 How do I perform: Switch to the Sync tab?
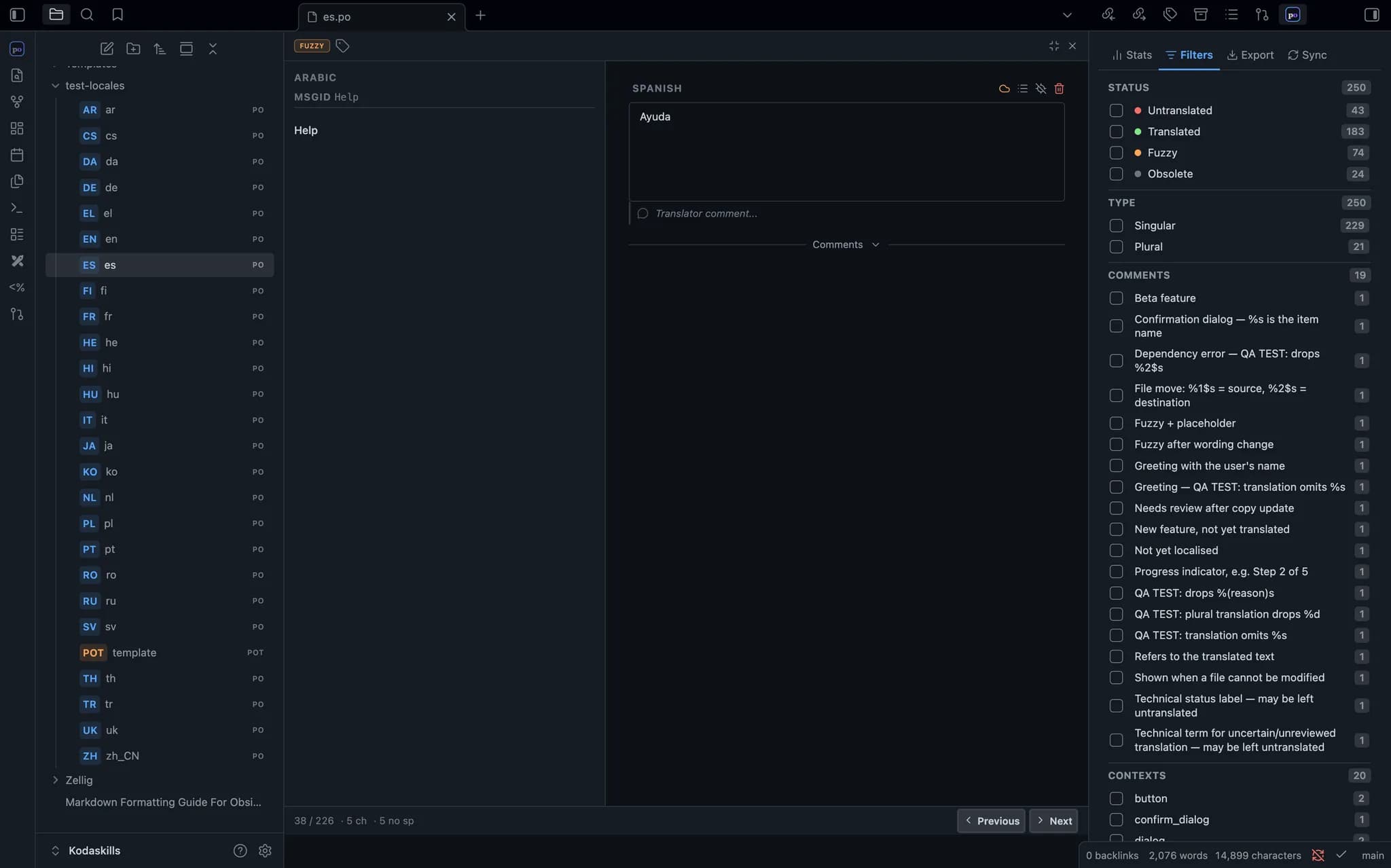point(1307,55)
